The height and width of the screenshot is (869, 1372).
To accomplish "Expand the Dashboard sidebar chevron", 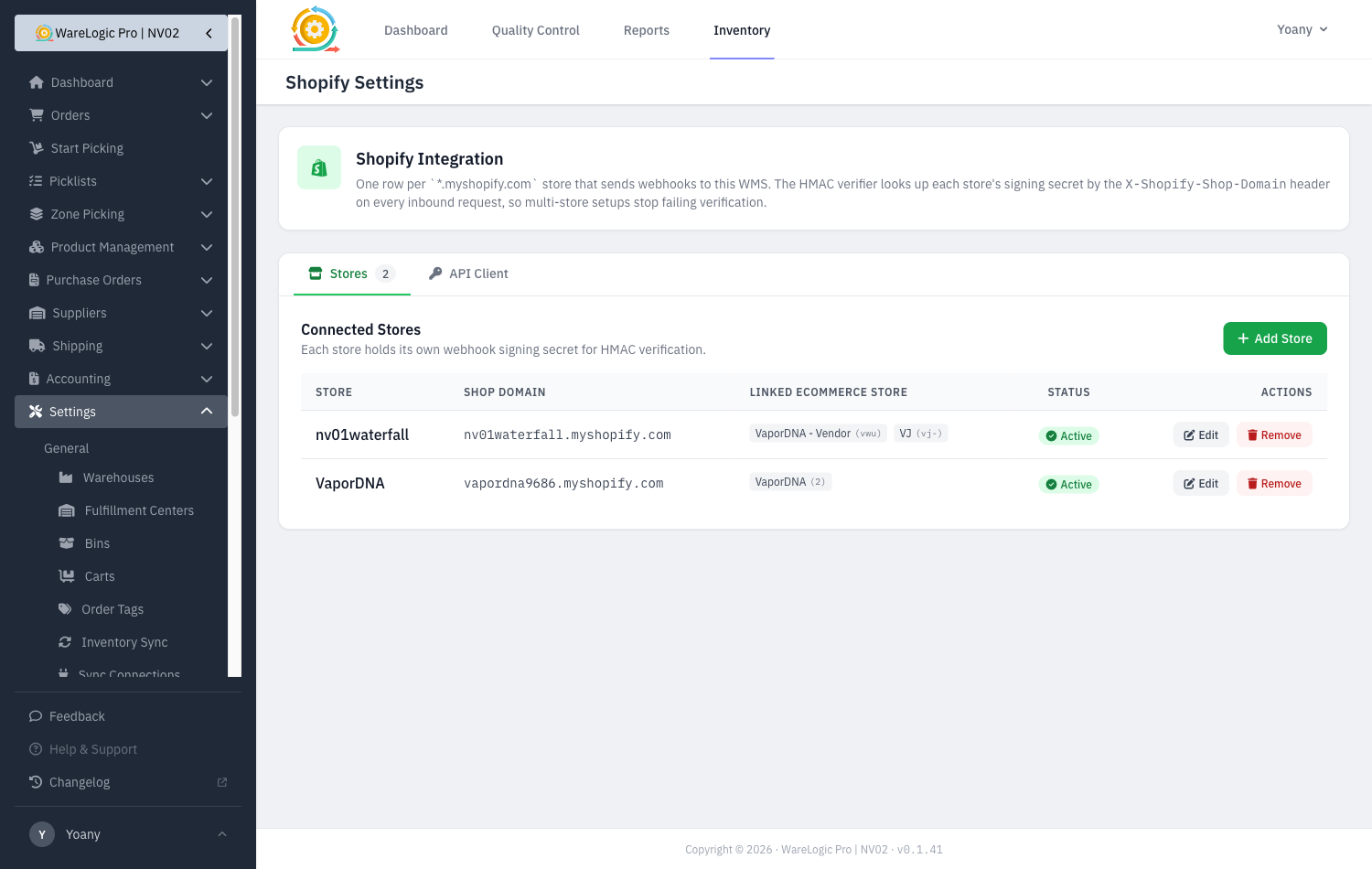I will point(207,82).
